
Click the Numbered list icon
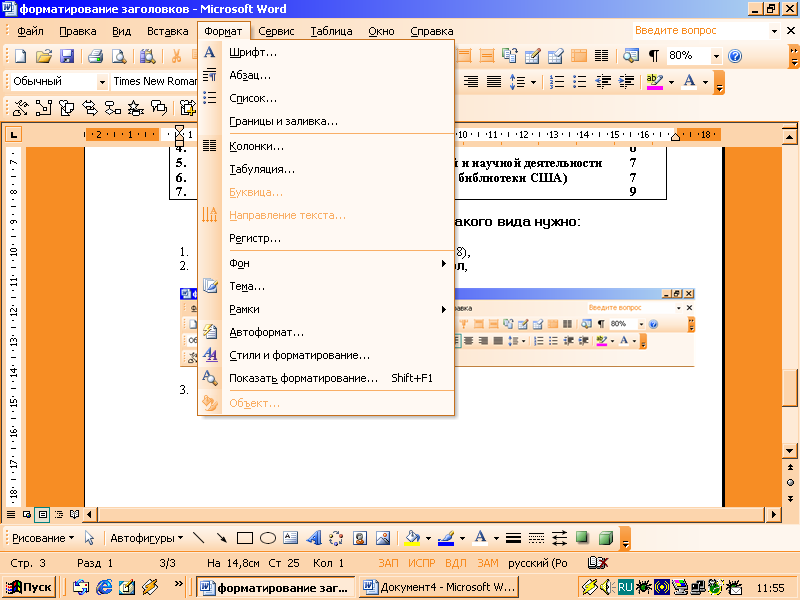tap(557, 82)
